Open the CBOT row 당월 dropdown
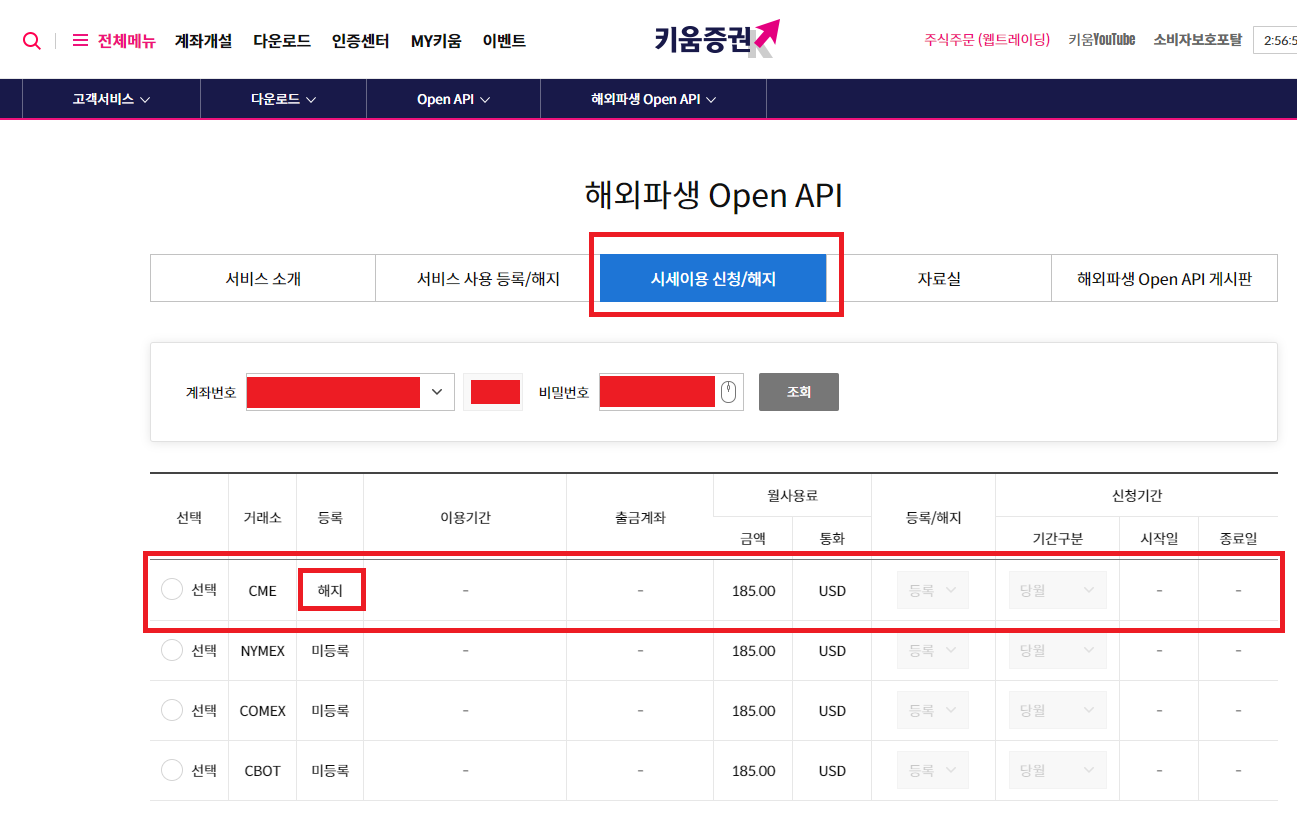 tap(1057, 770)
